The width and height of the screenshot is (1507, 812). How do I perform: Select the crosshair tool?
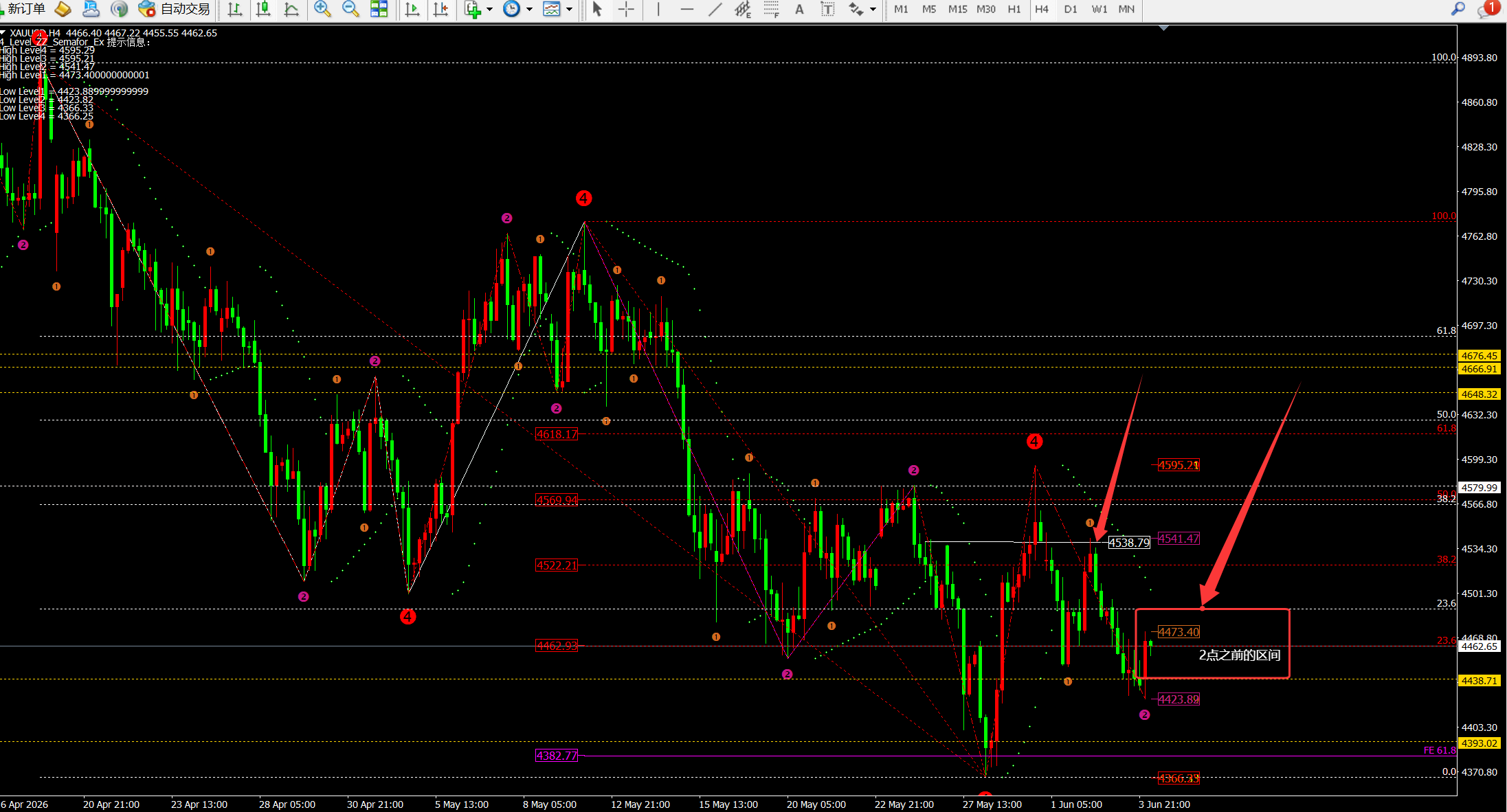pyautogui.click(x=626, y=9)
